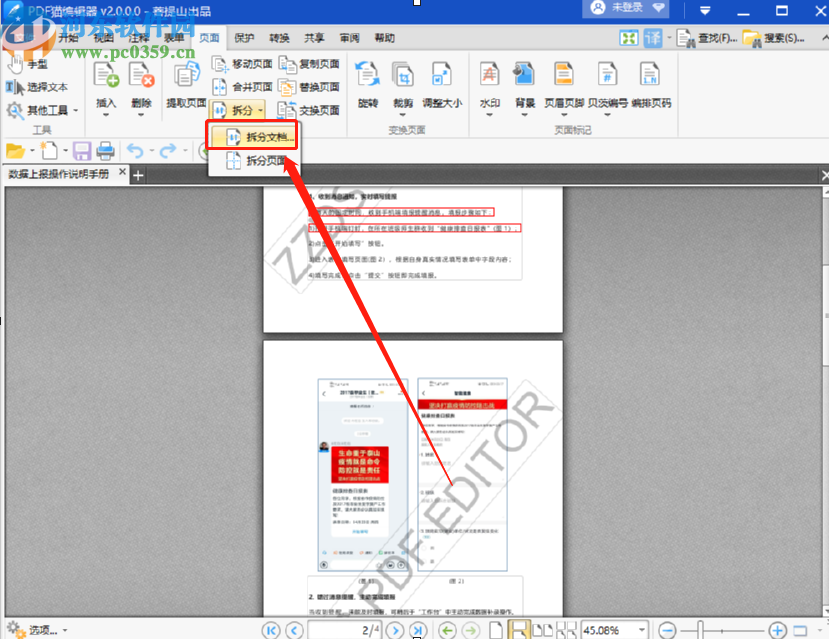This screenshot has height=639, width=829.
Task: Click the Delete pages (删除) icon
Action: coord(141,85)
